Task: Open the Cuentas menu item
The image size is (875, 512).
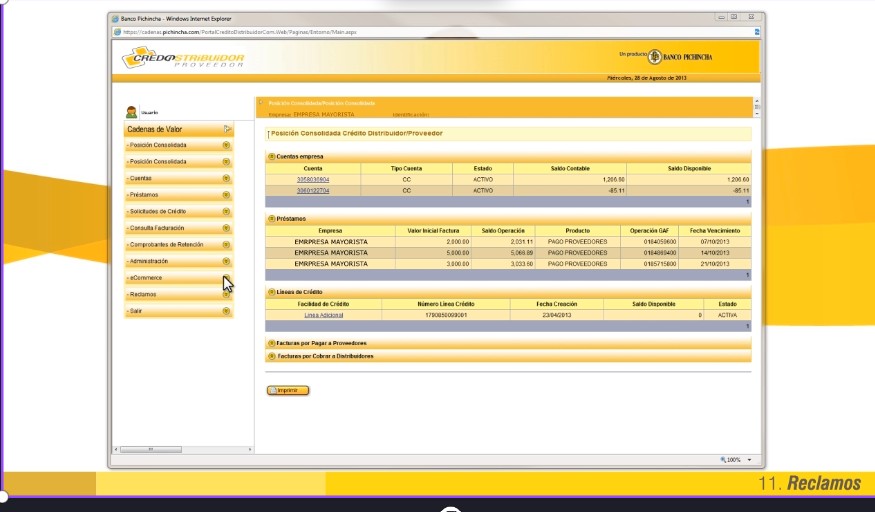Action: point(179,178)
